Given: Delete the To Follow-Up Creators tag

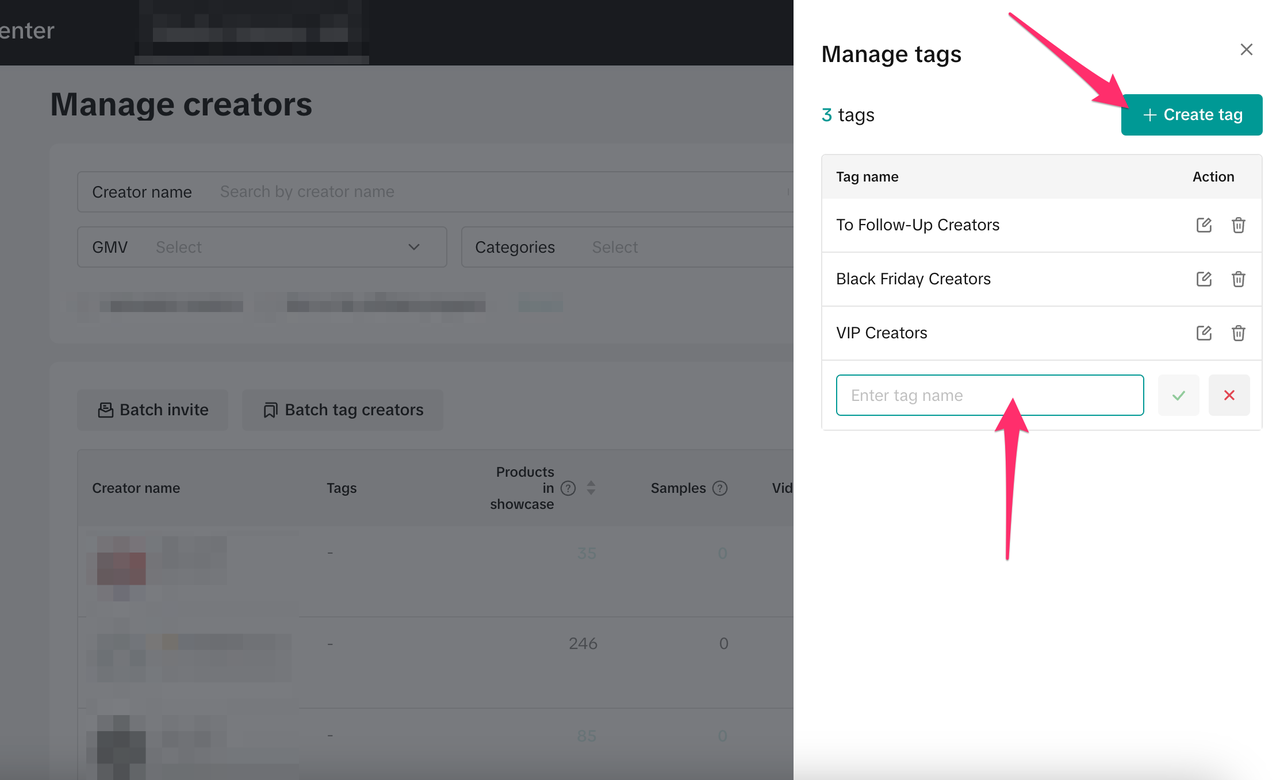Looking at the screenshot, I should point(1238,225).
